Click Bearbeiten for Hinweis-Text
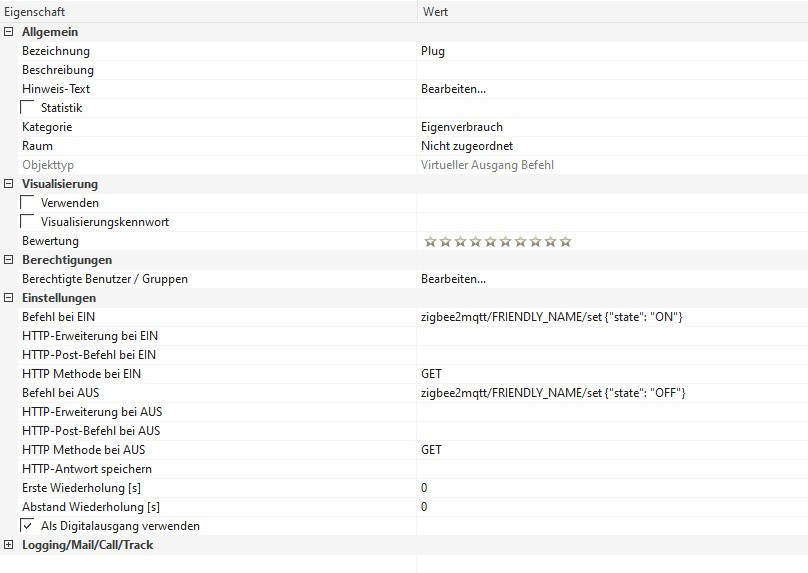The image size is (808, 573). click(x=453, y=89)
